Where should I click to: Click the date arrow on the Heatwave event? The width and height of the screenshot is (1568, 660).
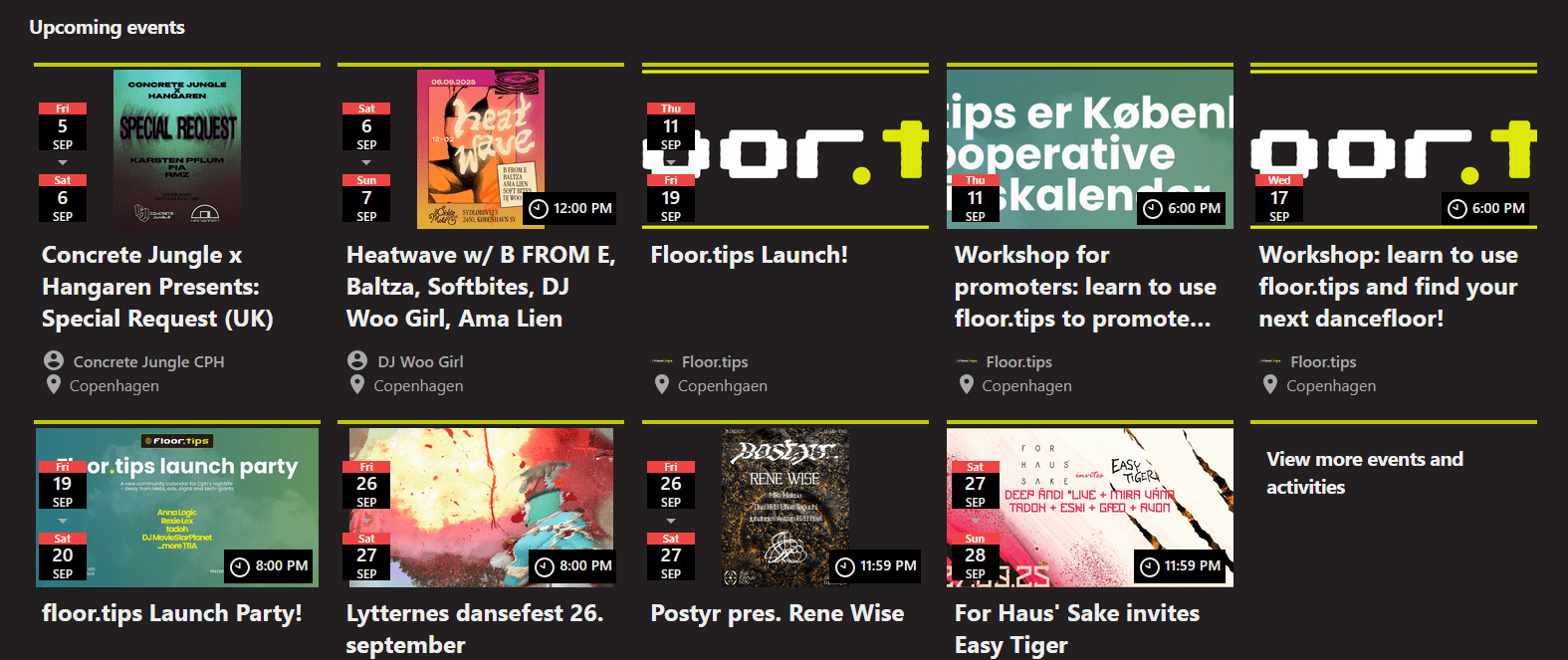366,162
